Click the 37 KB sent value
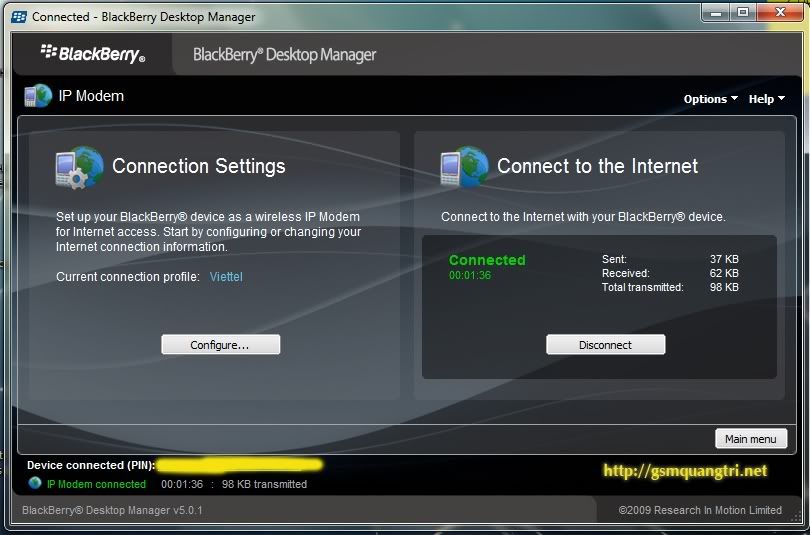 [724, 259]
